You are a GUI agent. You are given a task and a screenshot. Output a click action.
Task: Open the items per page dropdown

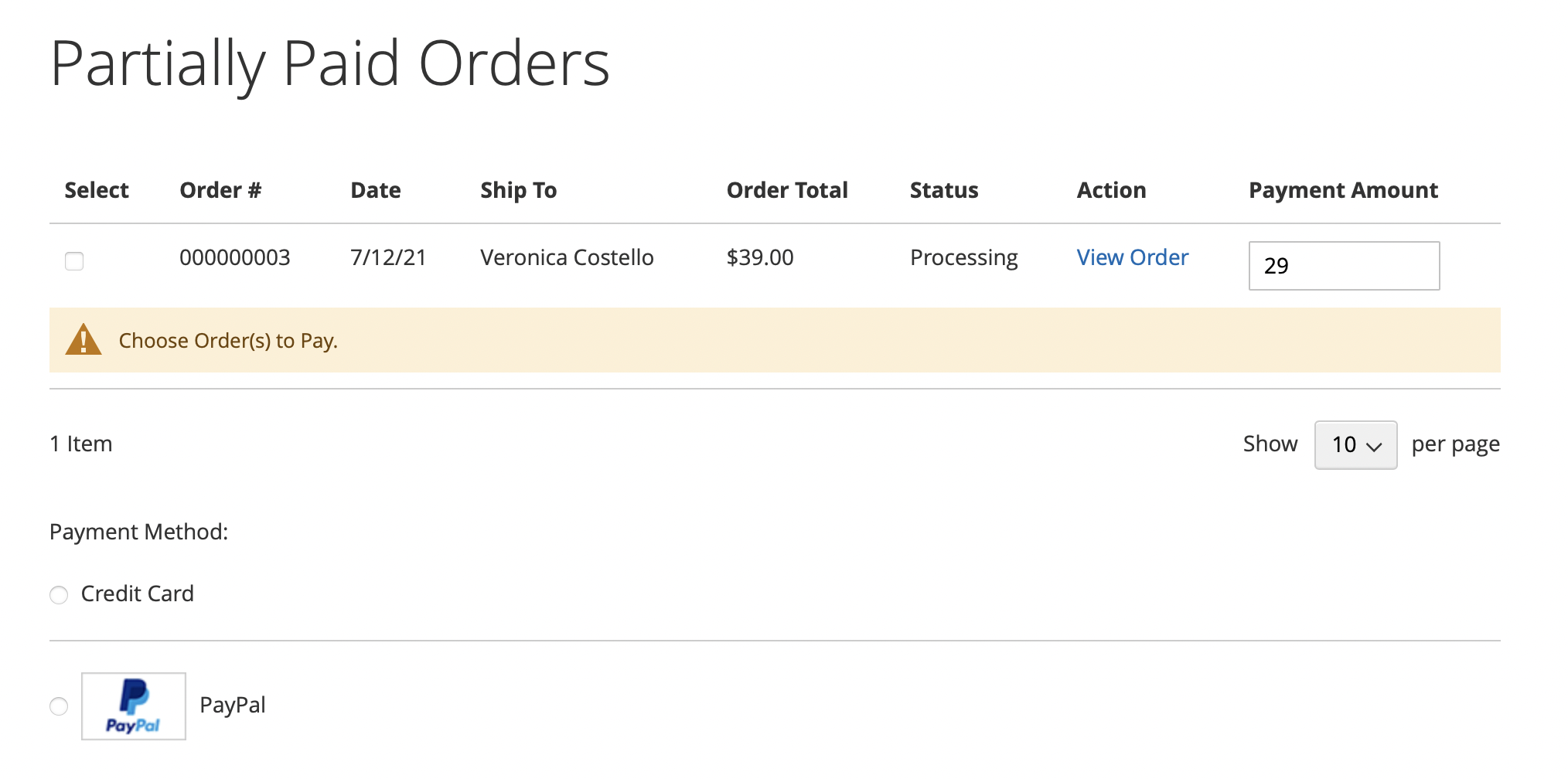tap(1355, 445)
